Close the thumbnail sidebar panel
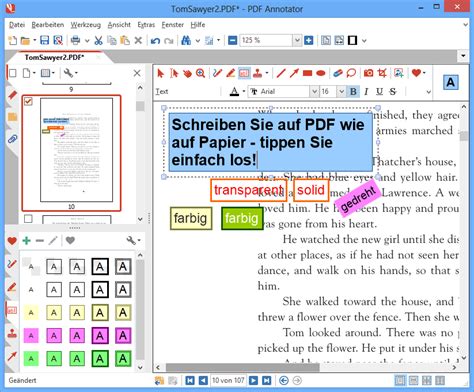This screenshot has height=392, width=474. pos(137,73)
